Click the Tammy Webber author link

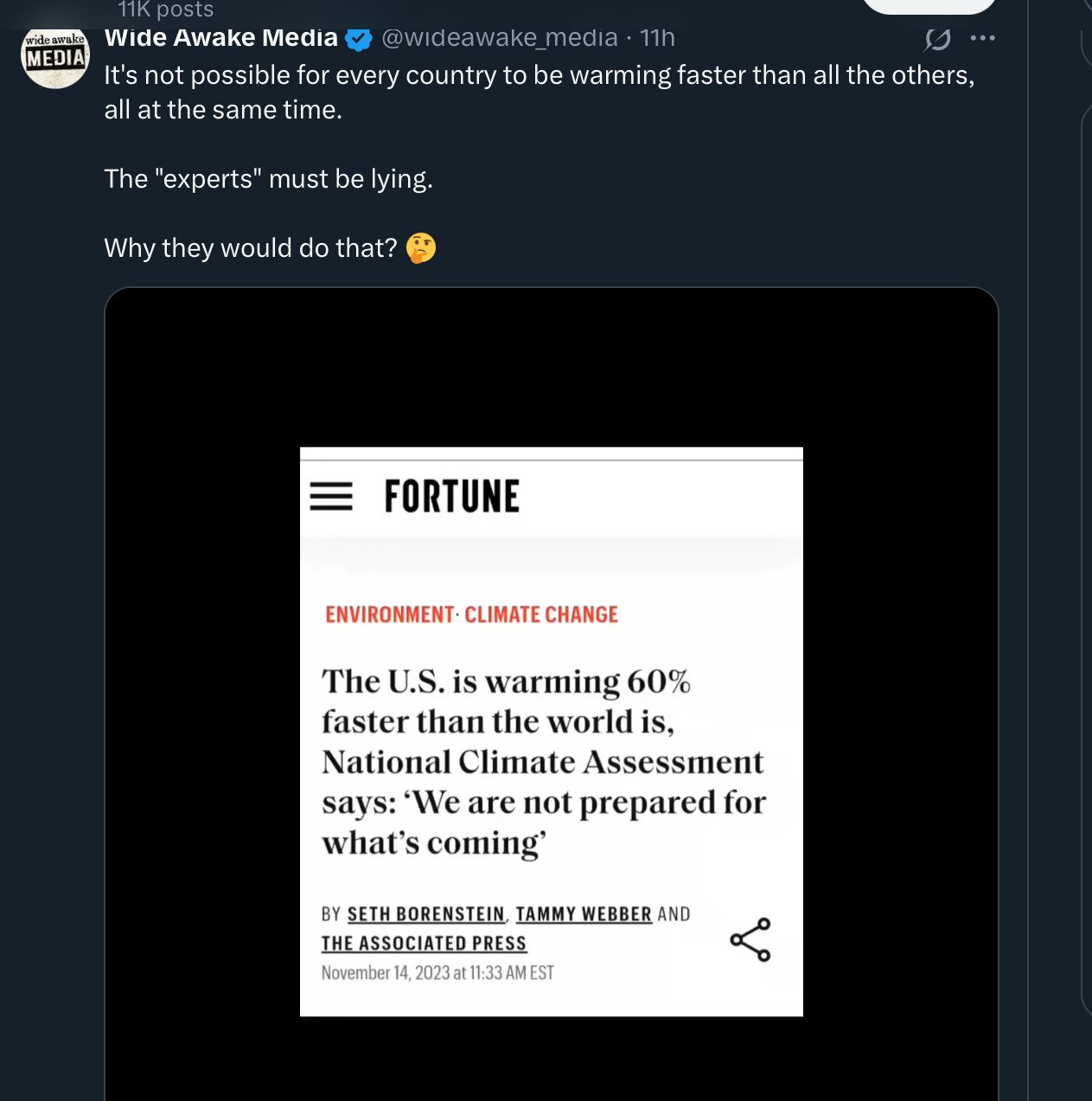pos(584,914)
